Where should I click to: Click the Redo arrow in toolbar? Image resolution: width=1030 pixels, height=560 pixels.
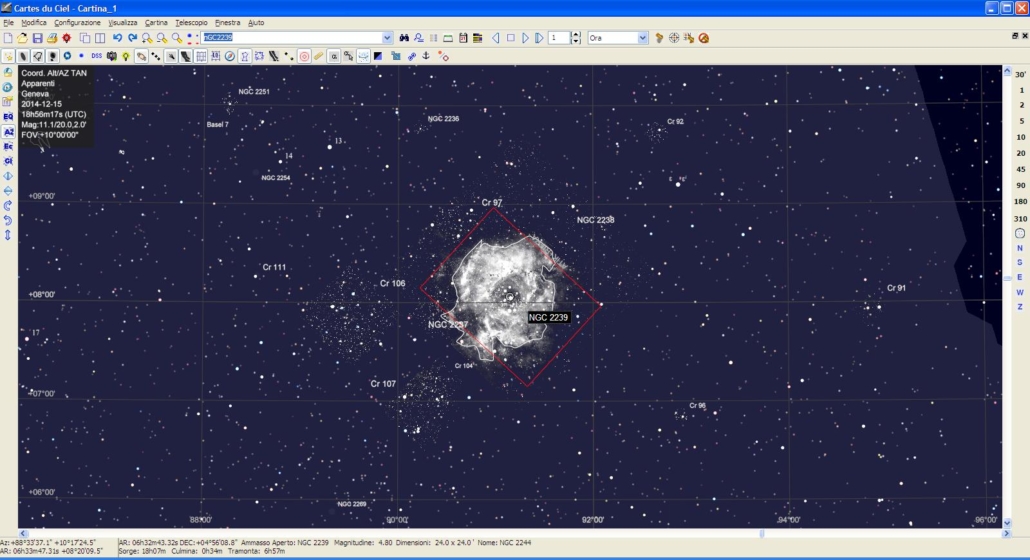click(x=132, y=38)
